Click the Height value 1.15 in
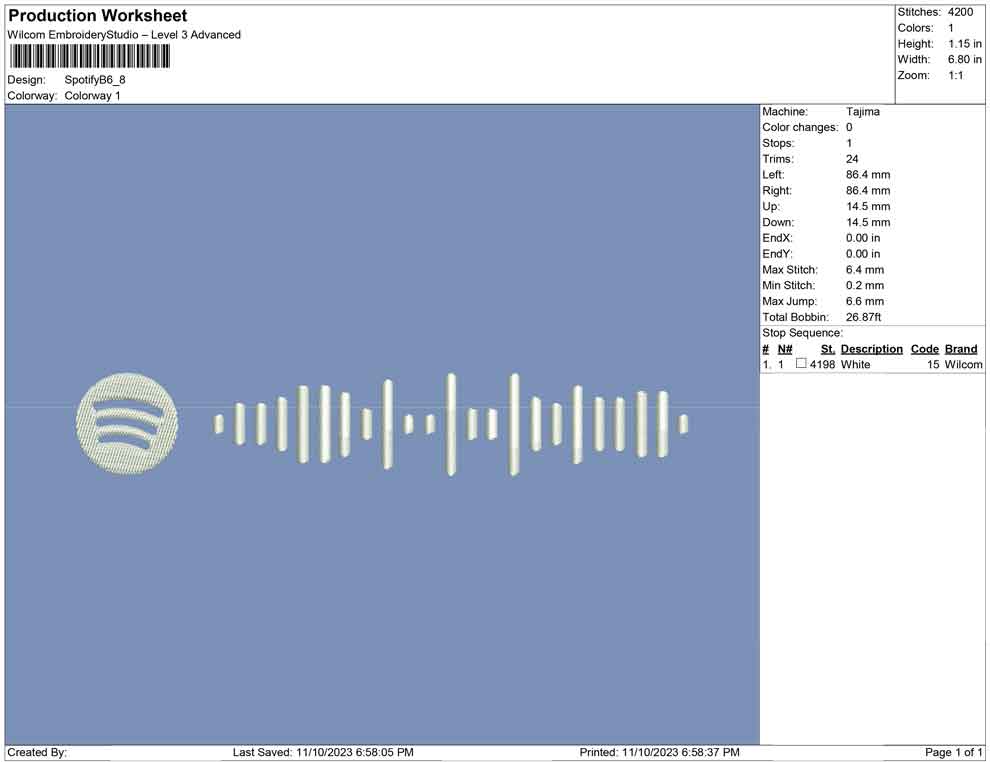Viewport: 990px width, 762px height. click(965, 44)
